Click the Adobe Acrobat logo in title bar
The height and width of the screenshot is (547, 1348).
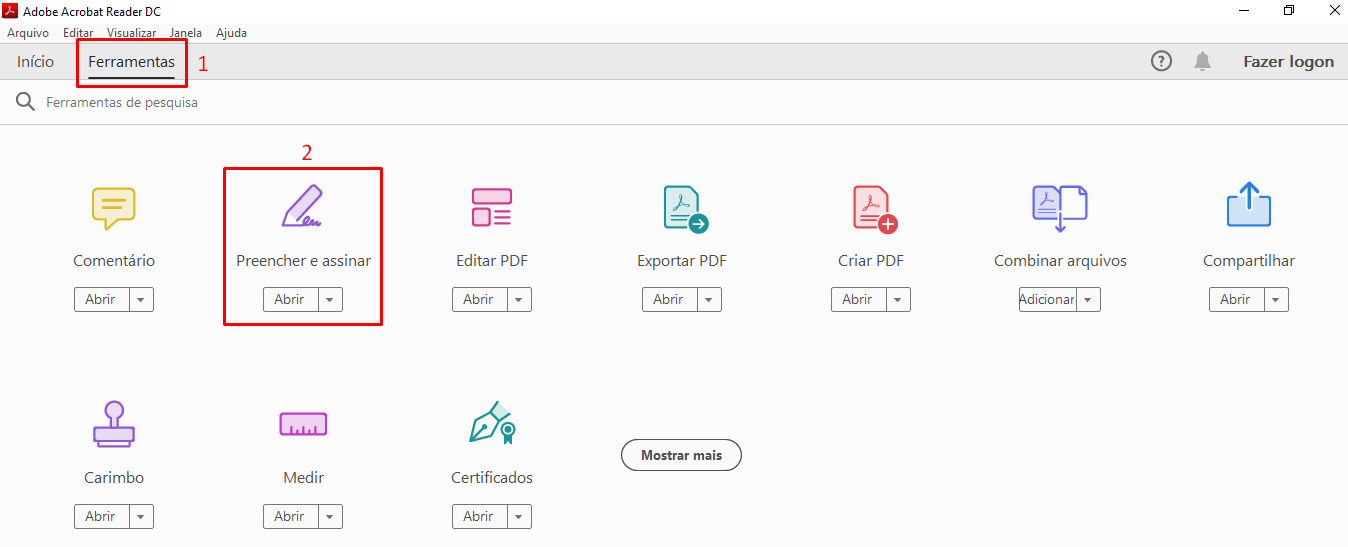click(11, 11)
